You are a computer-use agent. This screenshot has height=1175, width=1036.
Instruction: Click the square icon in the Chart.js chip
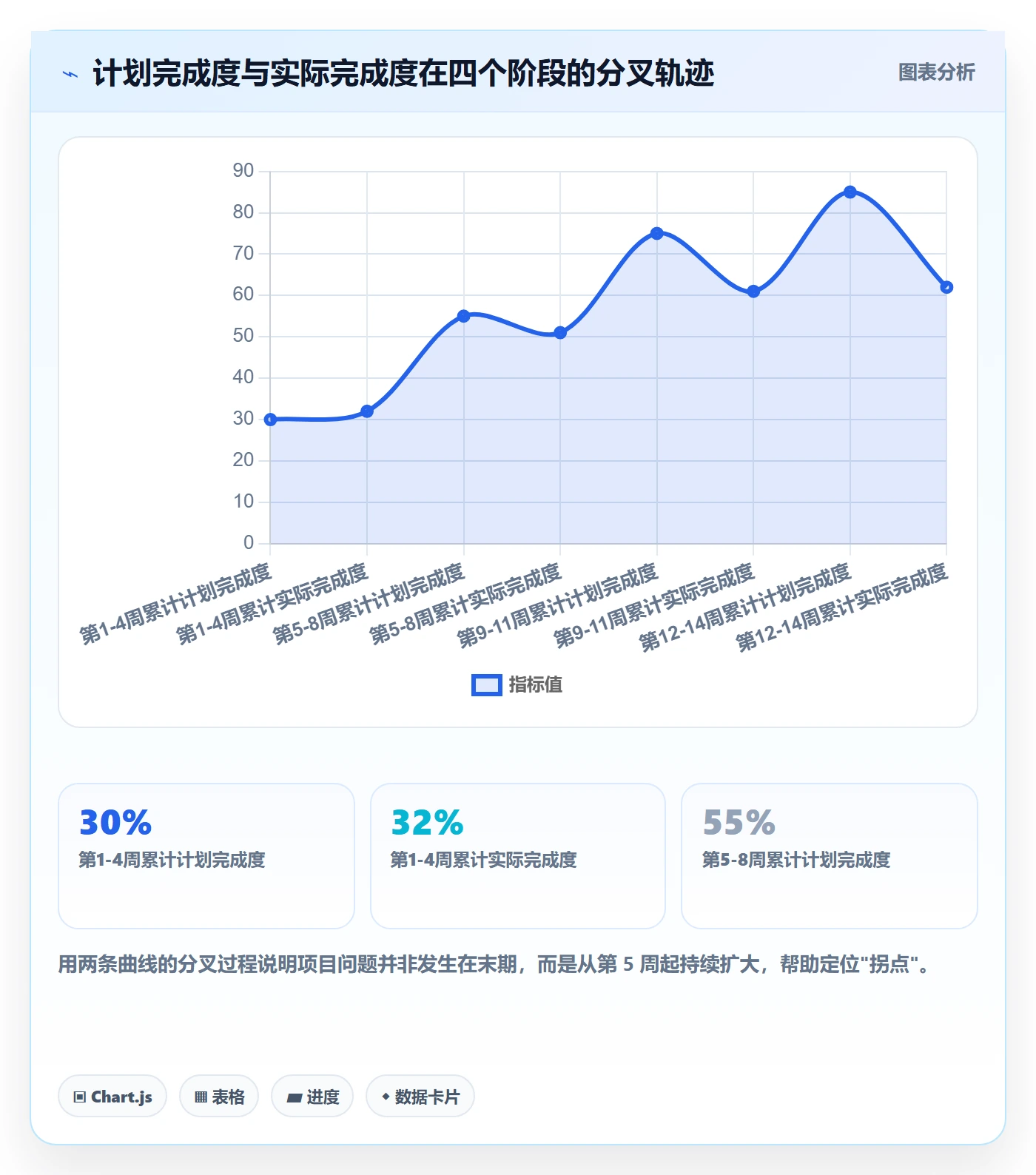click(80, 1097)
